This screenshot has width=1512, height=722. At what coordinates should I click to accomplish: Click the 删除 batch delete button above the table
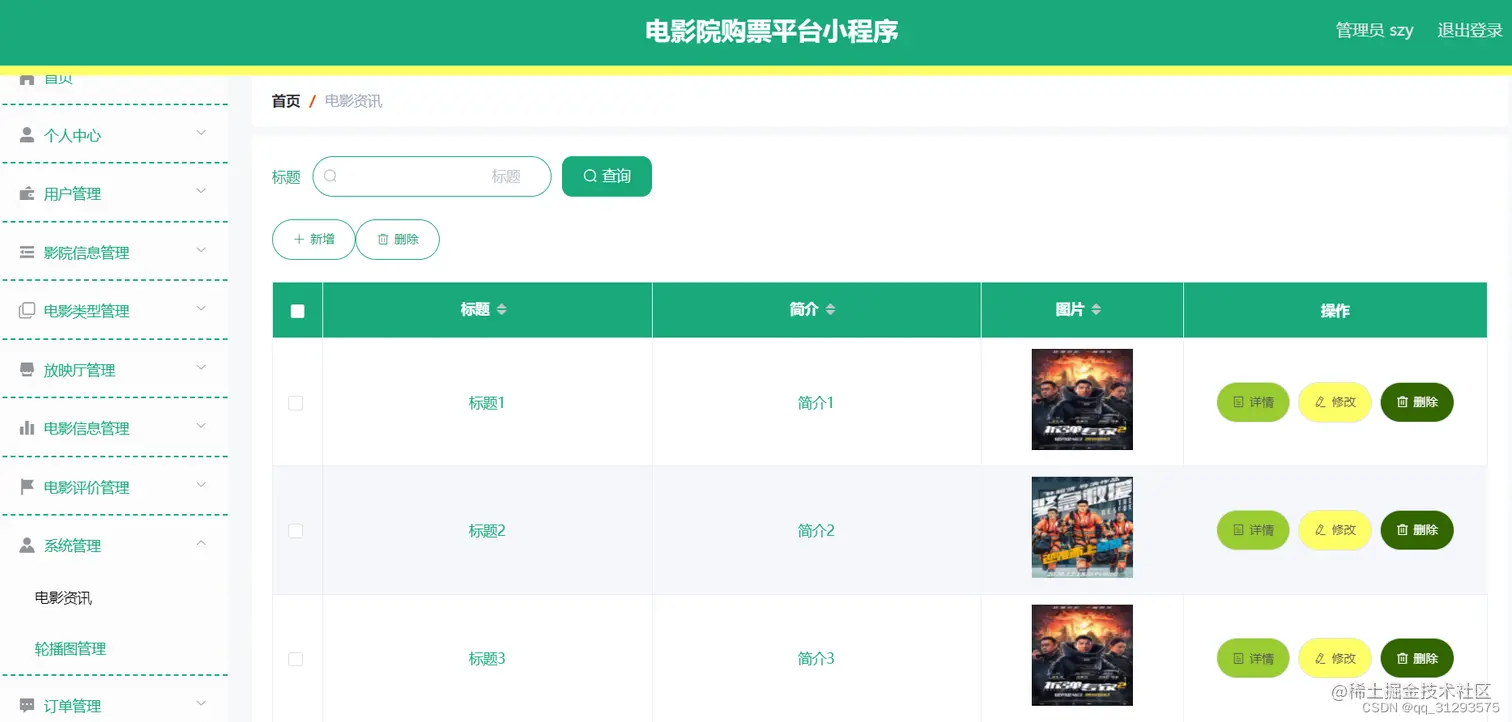coord(398,239)
